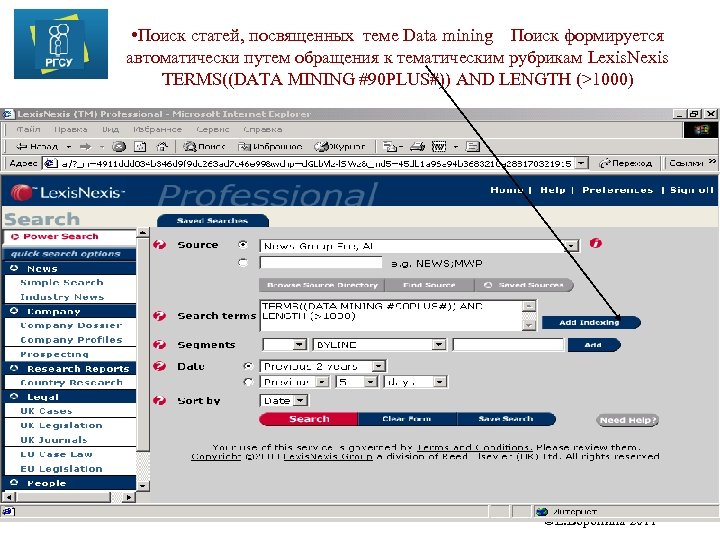Open Company Dossier in sidebar
Image resolution: width=720 pixels, height=540 pixels.
71,326
